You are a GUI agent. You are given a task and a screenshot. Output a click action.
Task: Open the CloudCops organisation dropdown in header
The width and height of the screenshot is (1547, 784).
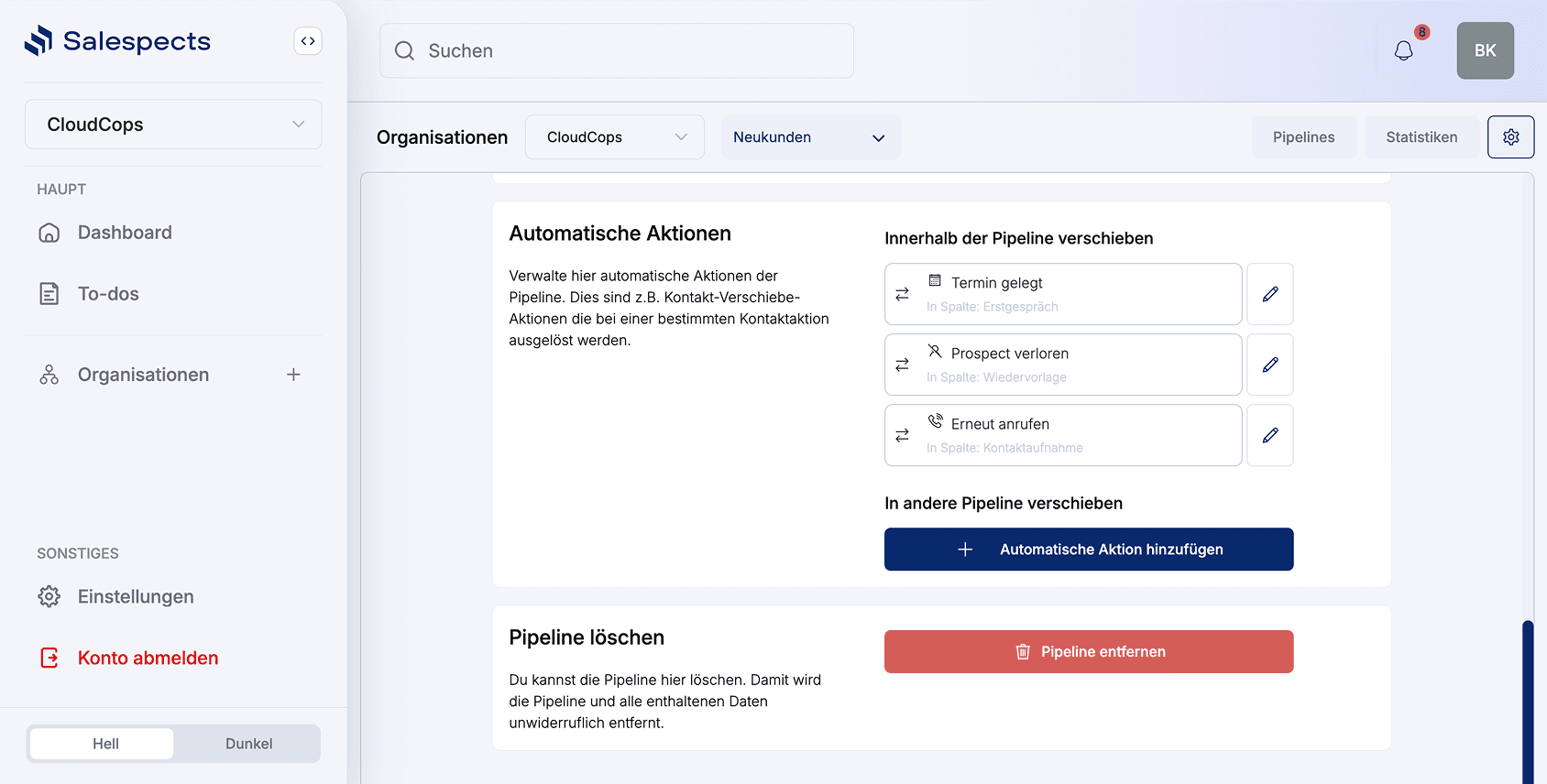[615, 137]
